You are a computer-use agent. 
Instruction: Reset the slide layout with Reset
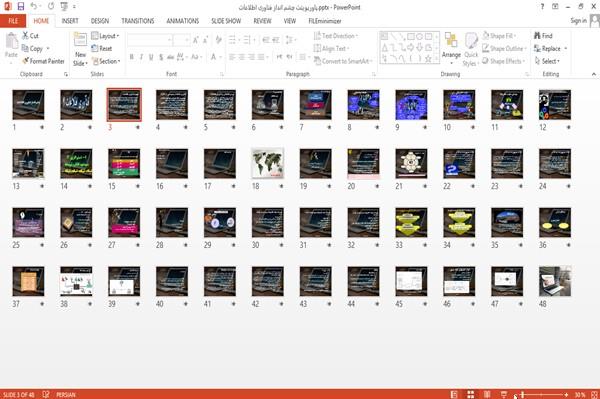[101, 48]
